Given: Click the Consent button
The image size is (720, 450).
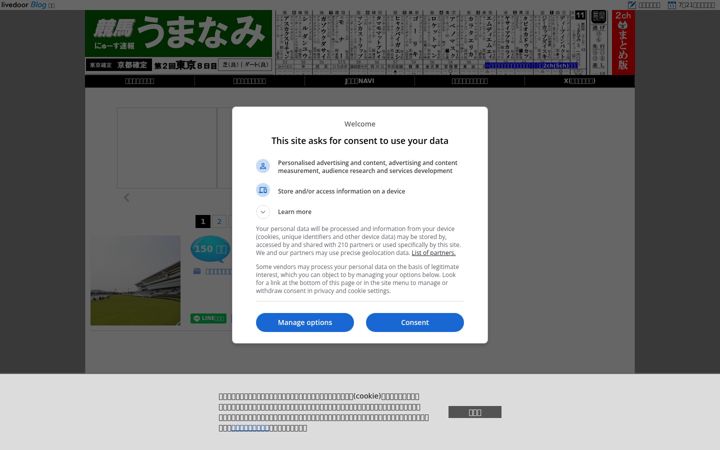Looking at the screenshot, I should tap(415, 322).
